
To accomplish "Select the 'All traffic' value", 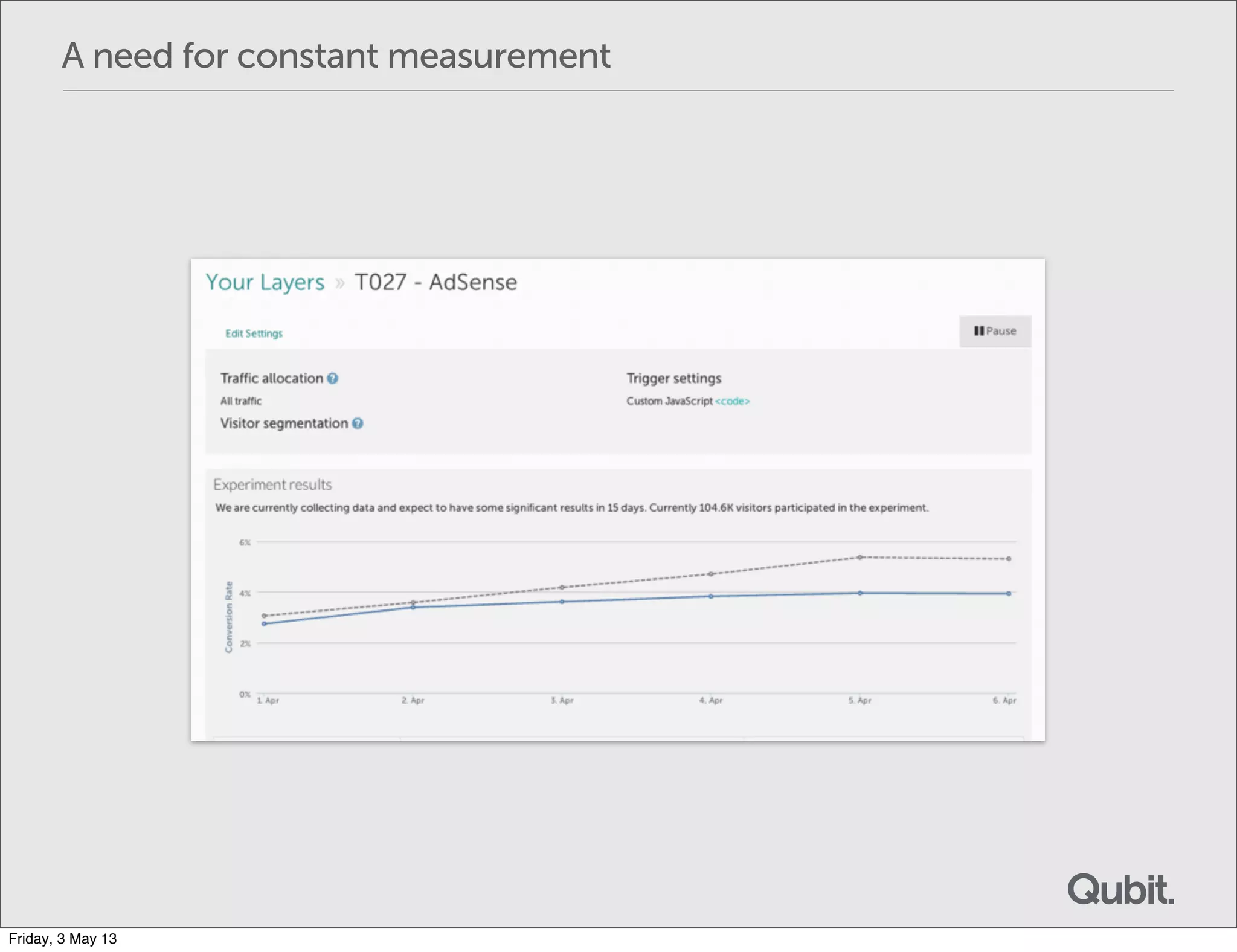I will [240, 401].
